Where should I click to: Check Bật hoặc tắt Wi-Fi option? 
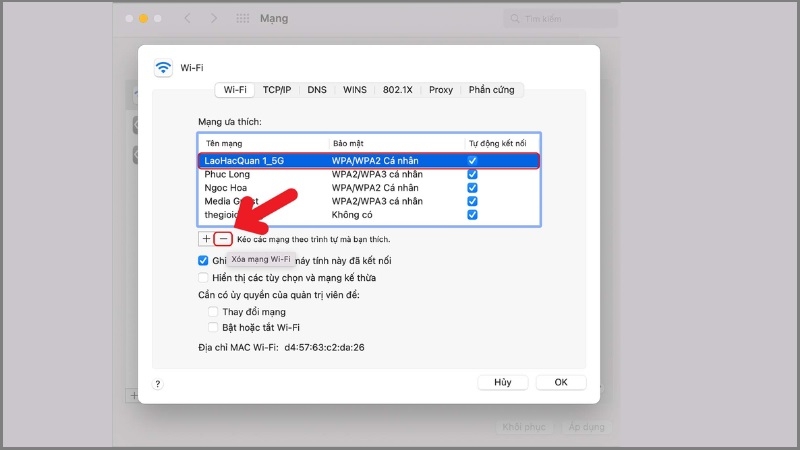click(x=213, y=327)
